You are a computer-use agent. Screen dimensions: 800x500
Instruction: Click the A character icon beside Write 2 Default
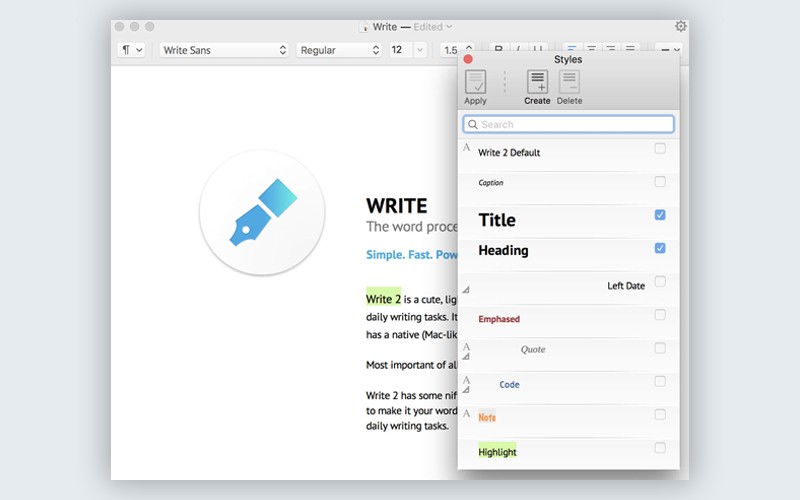(x=466, y=147)
